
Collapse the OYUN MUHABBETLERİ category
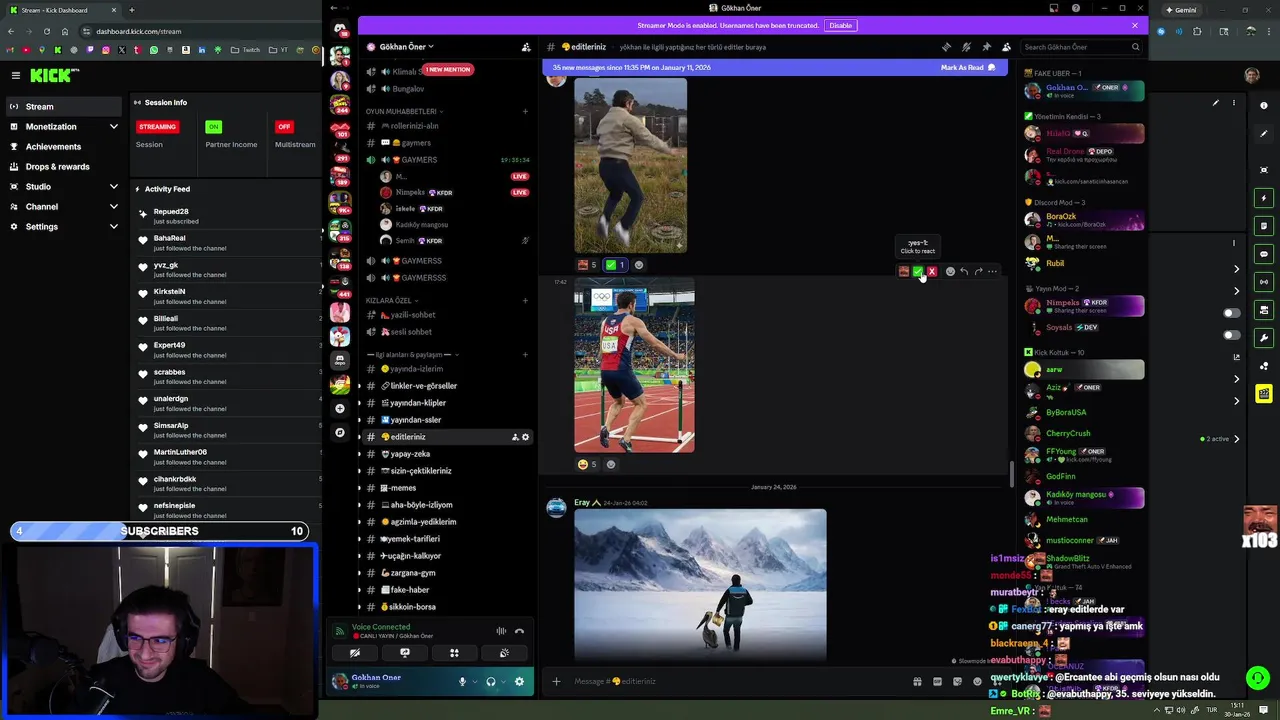404,111
